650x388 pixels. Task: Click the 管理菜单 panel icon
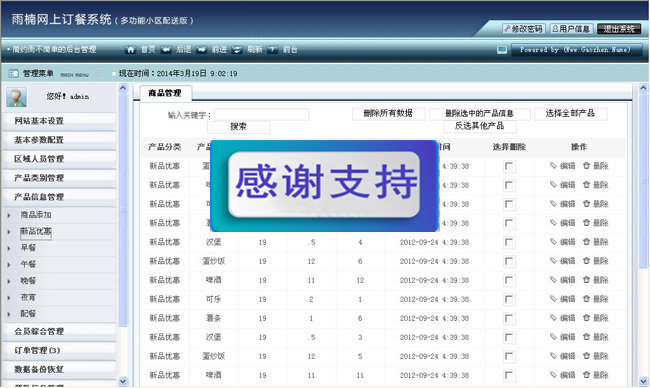pos(14,73)
